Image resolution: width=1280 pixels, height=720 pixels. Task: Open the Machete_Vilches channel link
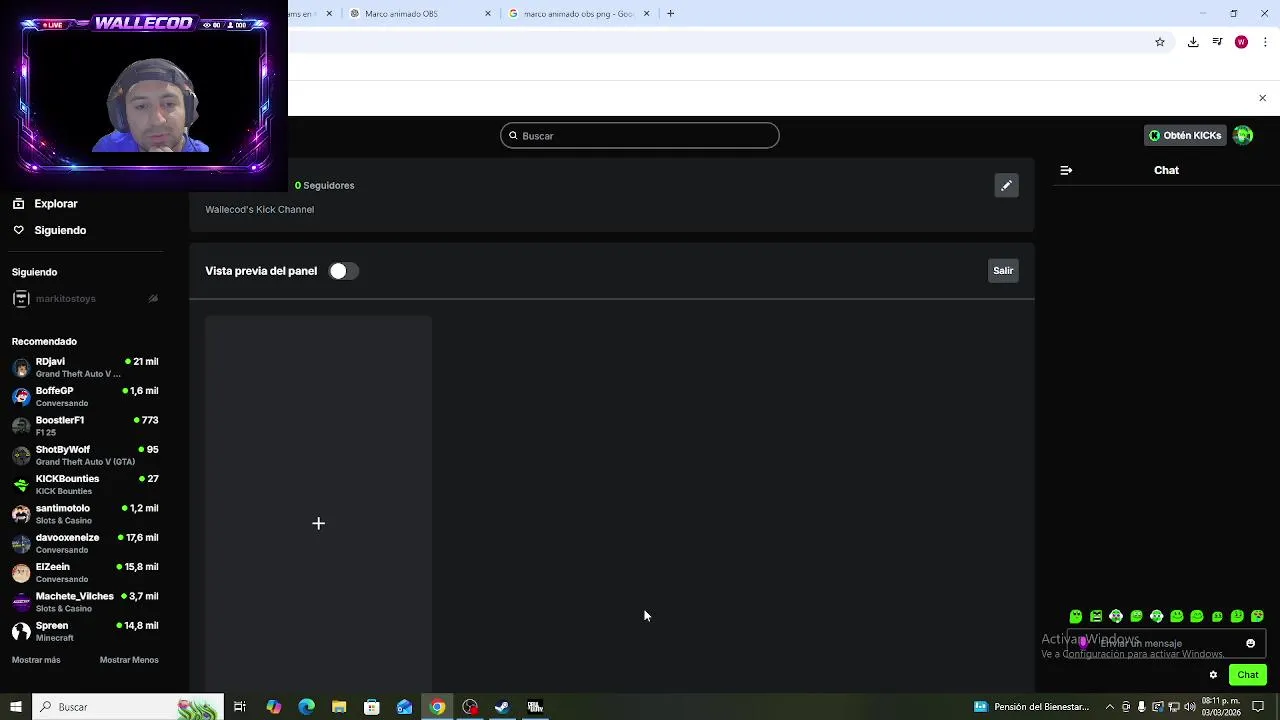tap(85, 602)
